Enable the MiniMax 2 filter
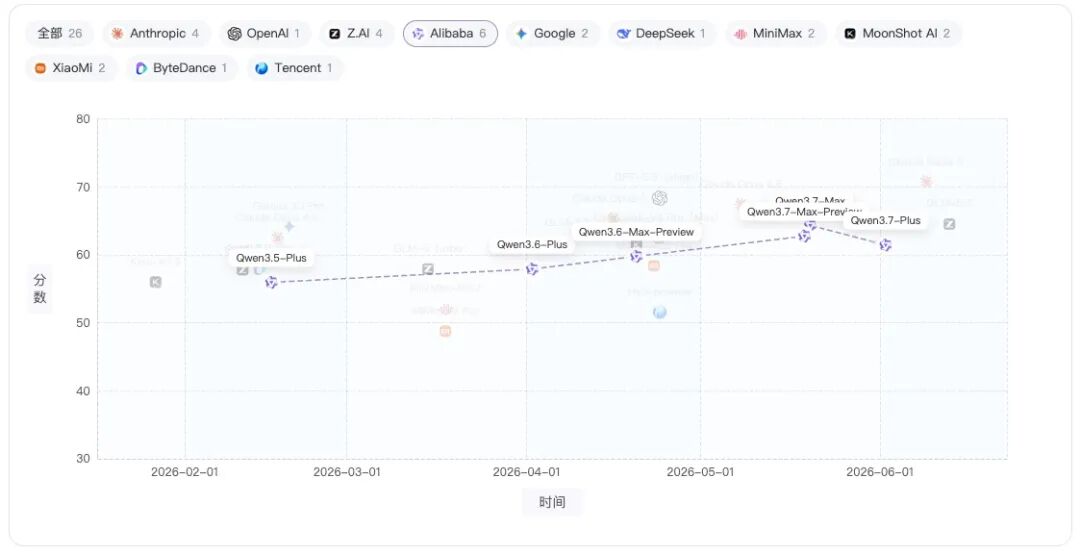 click(x=776, y=33)
